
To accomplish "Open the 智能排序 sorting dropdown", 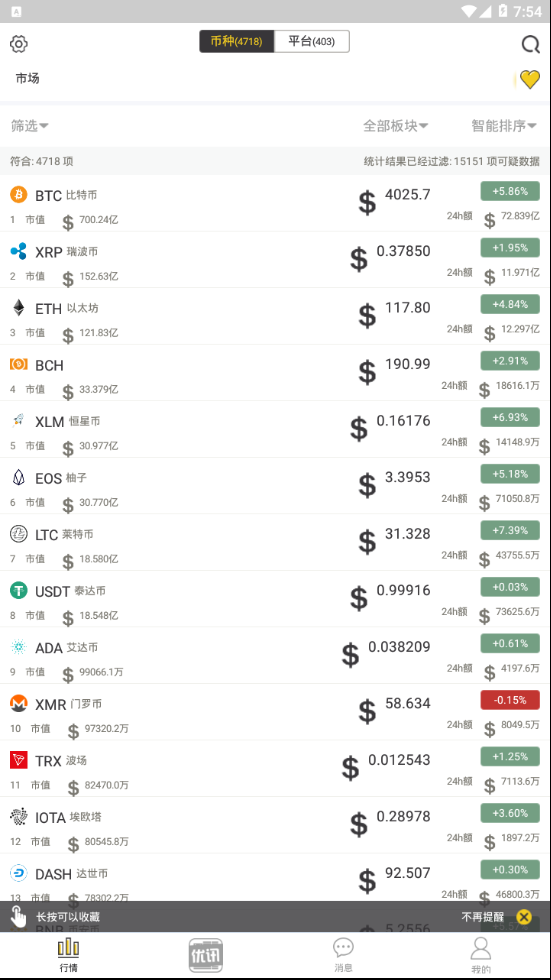I will click(504, 126).
